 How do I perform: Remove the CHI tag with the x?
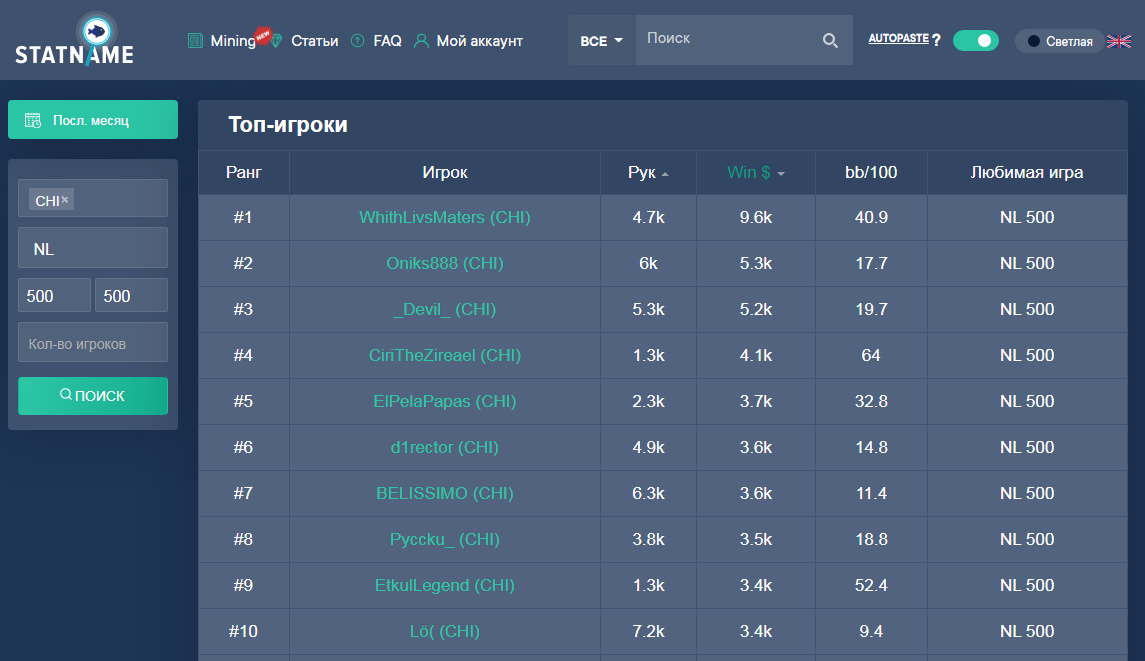pos(65,199)
